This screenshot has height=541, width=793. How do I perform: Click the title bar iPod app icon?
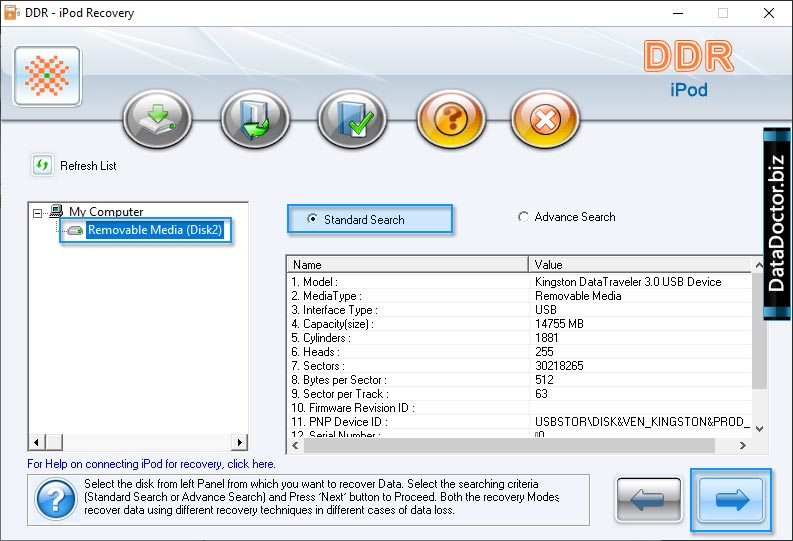point(11,13)
